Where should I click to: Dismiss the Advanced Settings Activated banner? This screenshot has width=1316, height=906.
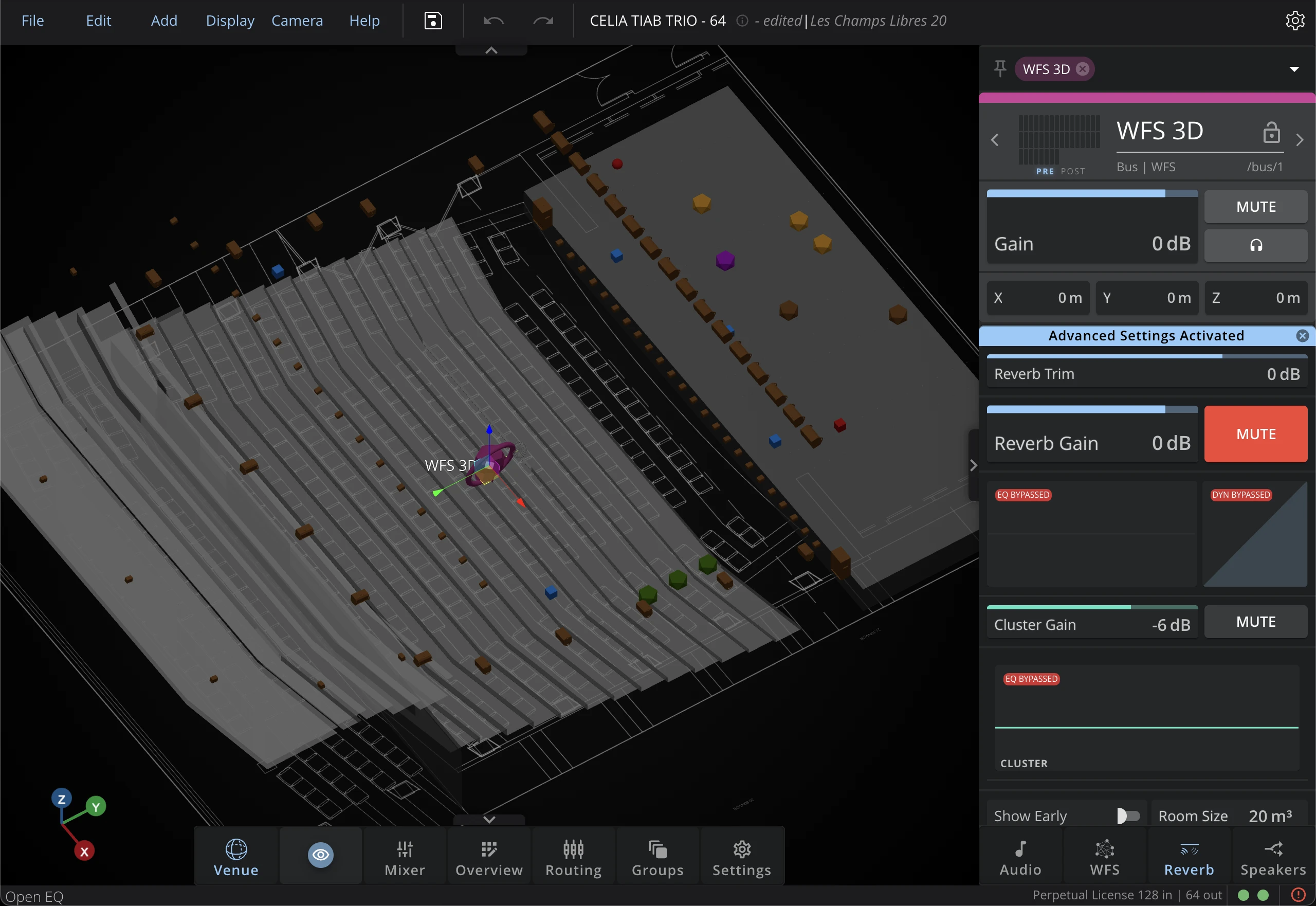pos(1303,335)
